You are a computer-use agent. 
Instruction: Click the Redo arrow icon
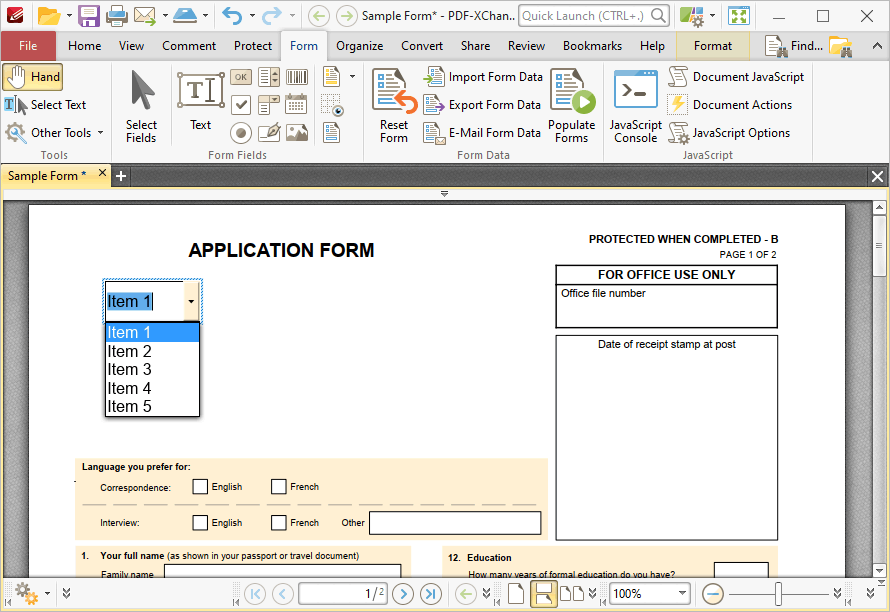272,16
